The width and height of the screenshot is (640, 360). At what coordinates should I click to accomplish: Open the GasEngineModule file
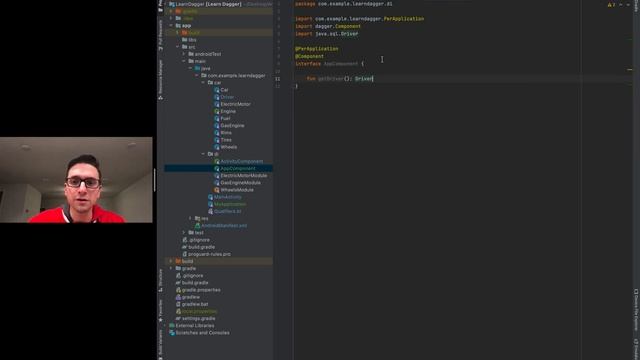tap(237, 182)
